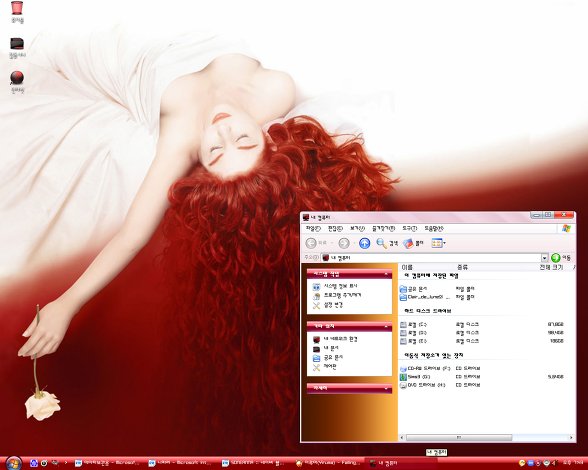Click the volume speaker tray icon
This screenshot has height=470, width=588.
click(555, 463)
